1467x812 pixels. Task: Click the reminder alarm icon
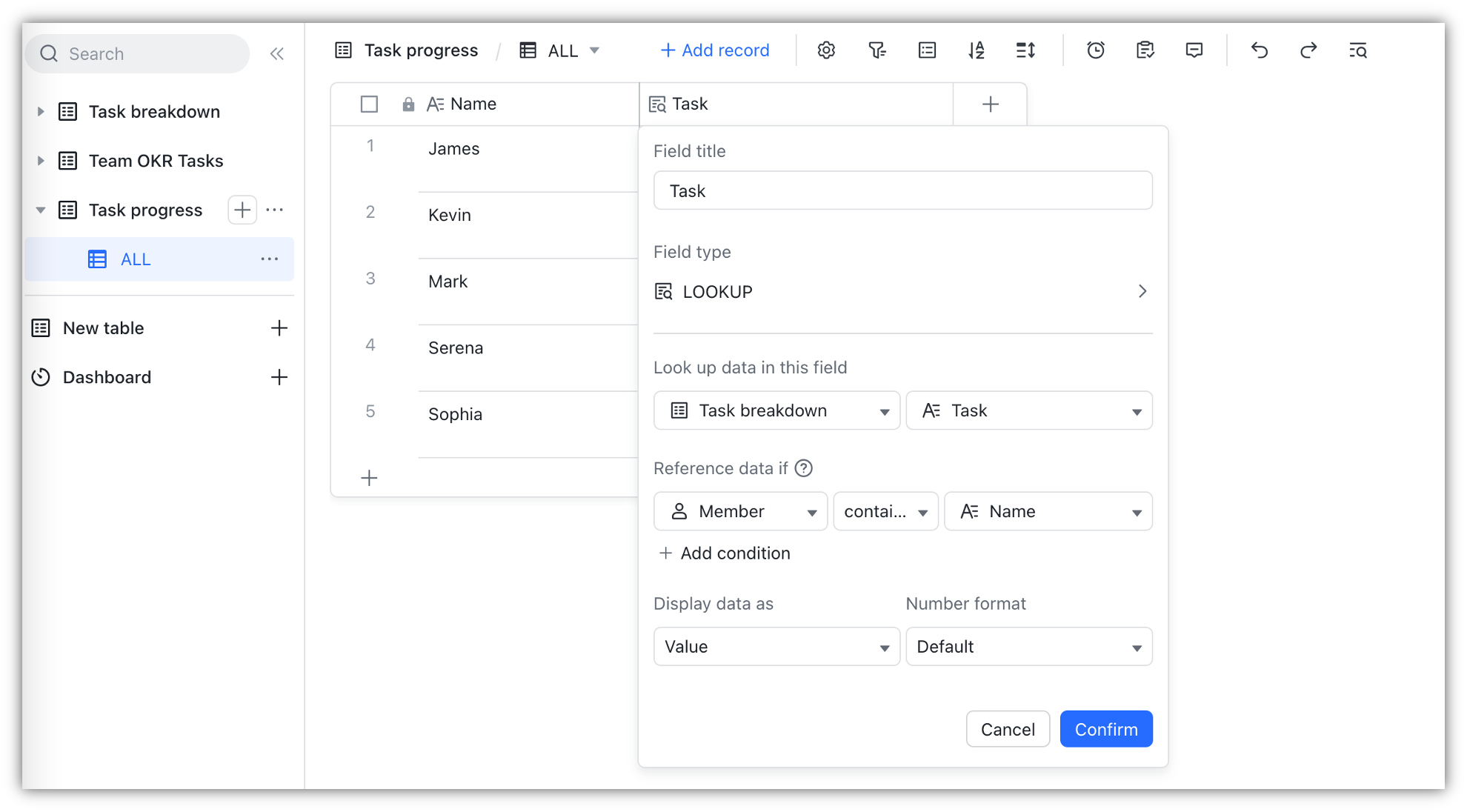(x=1095, y=50)
